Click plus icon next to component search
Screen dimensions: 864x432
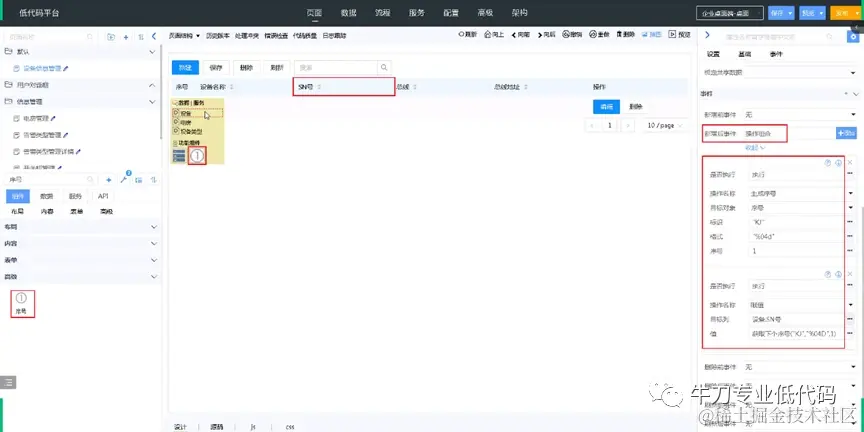[109, 180]
